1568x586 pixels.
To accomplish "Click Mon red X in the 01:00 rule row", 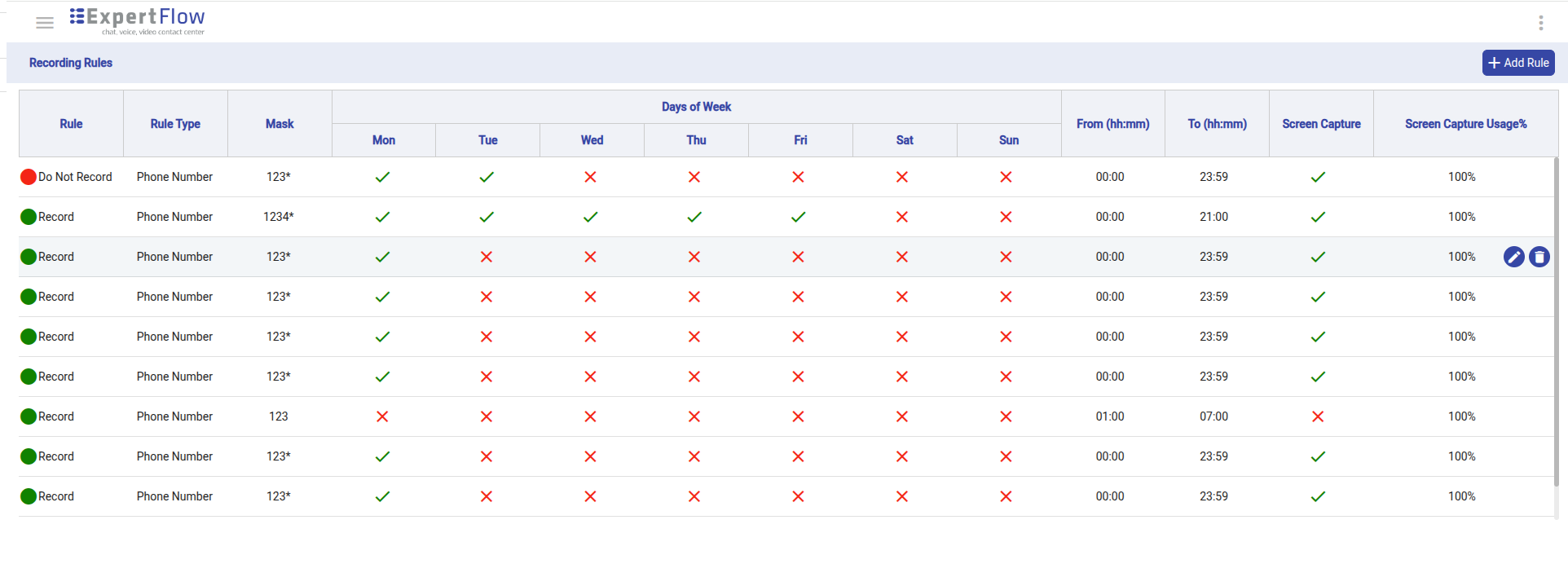I will click(382, 416).
